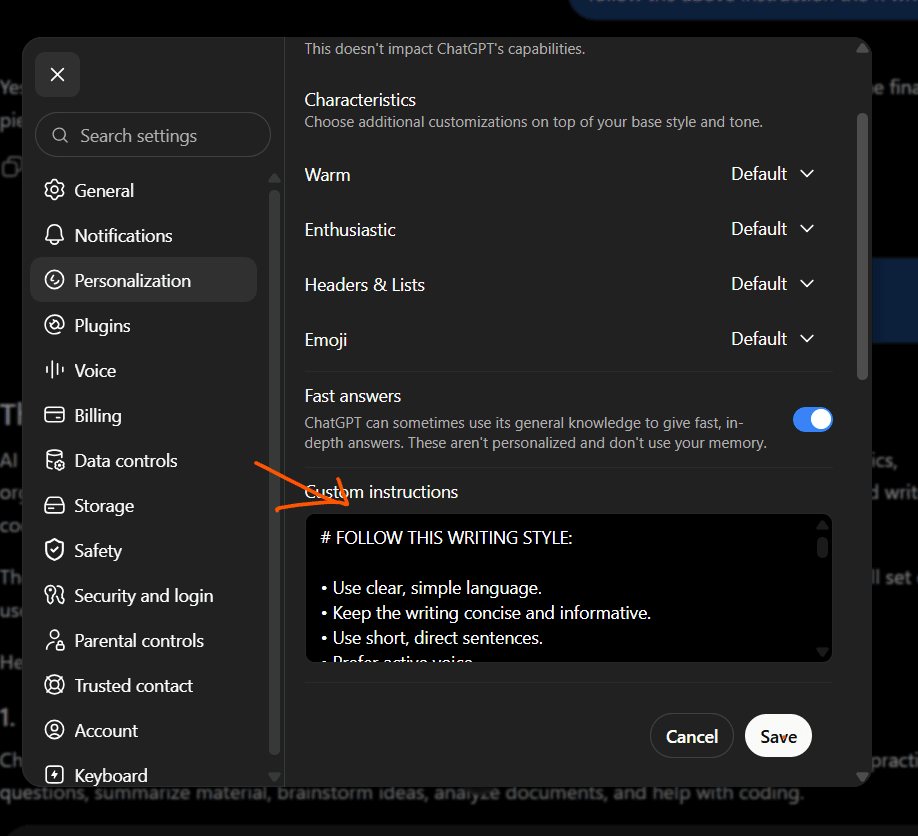Select Data controls in sidebar

[143, 461]
